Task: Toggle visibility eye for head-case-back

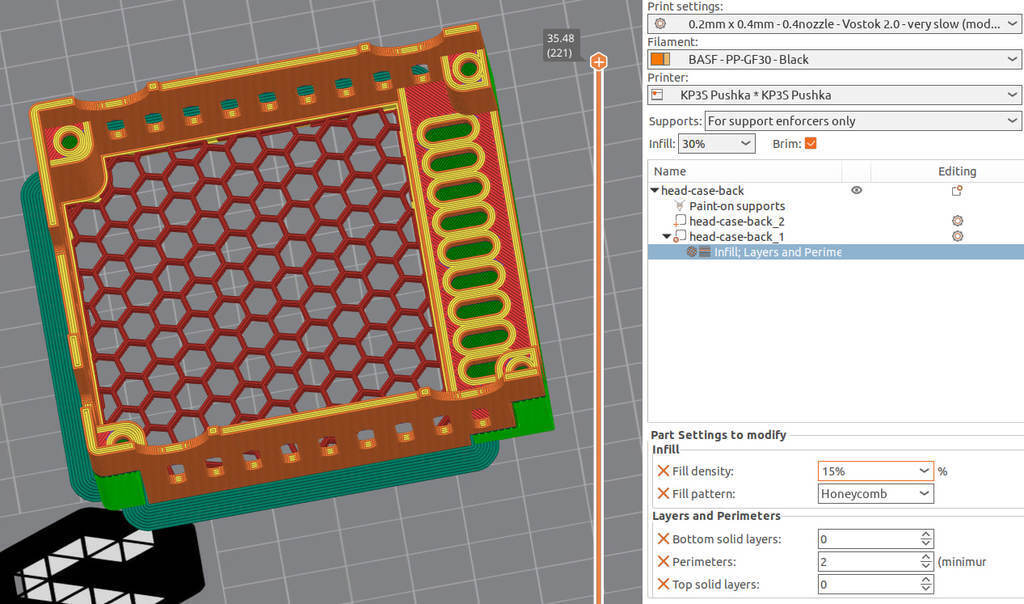Action: 856,190
